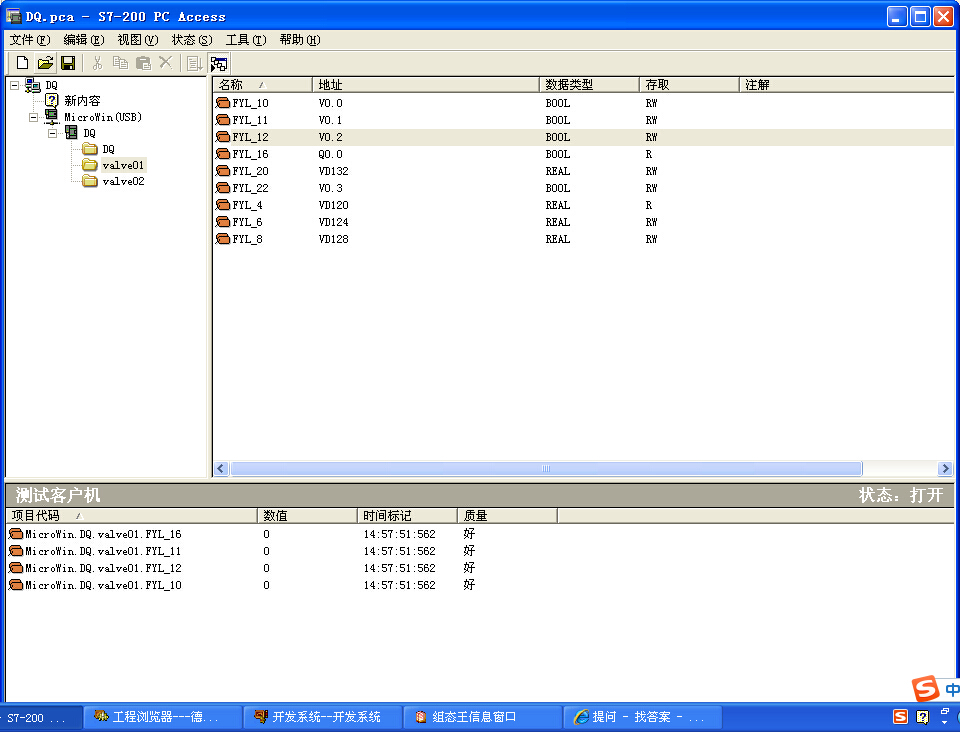The width and height of the screenshot is (960, 732).
Task: Toggle the test client status toolbar icon
Action: coord(219,64)
